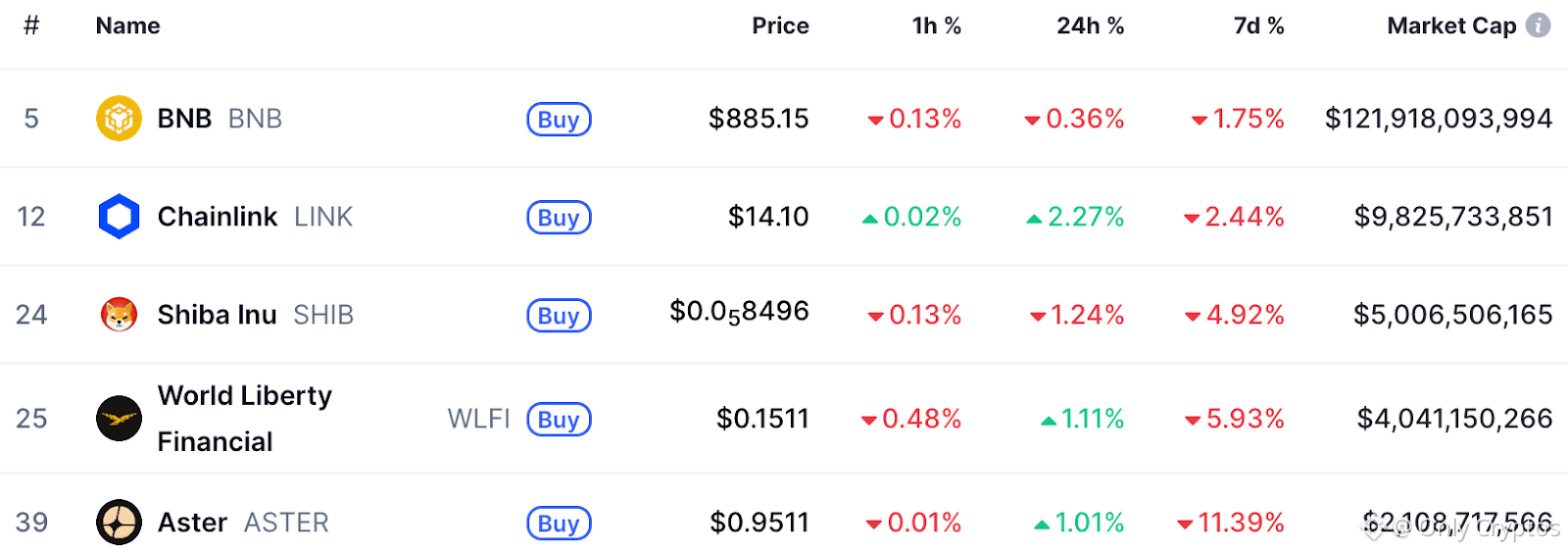This screenshot has width=1568, height=552.
Task: Click the Chainlink hexagon logo icon
Action: (x=119, y=217)
